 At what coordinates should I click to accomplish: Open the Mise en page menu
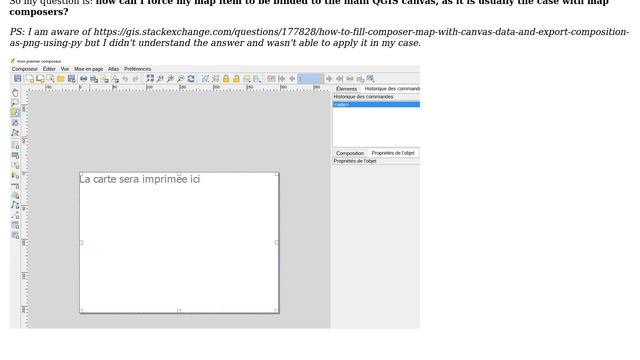click(x=89, y=69)
